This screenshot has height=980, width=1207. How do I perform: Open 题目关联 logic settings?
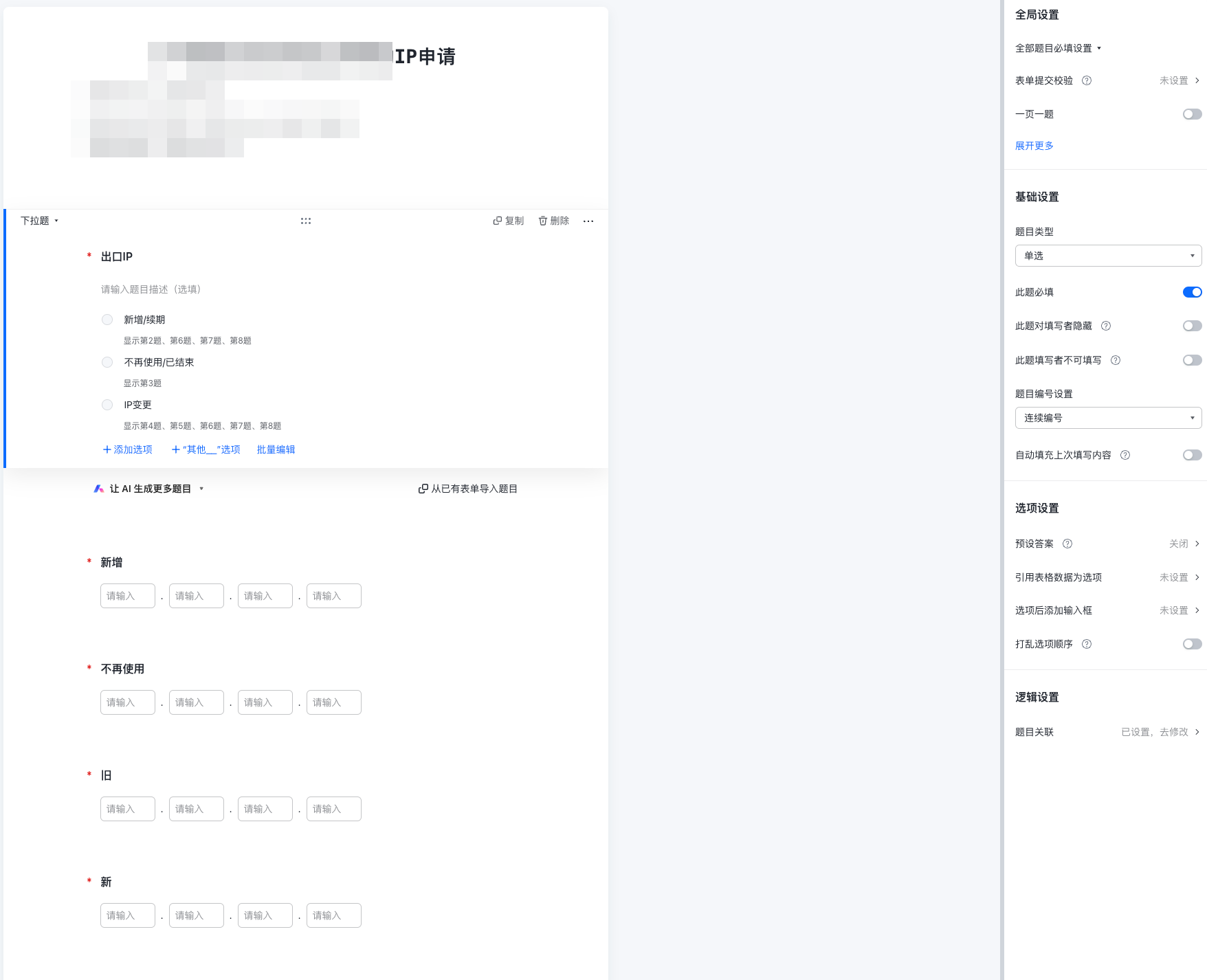click(1107, 732)
